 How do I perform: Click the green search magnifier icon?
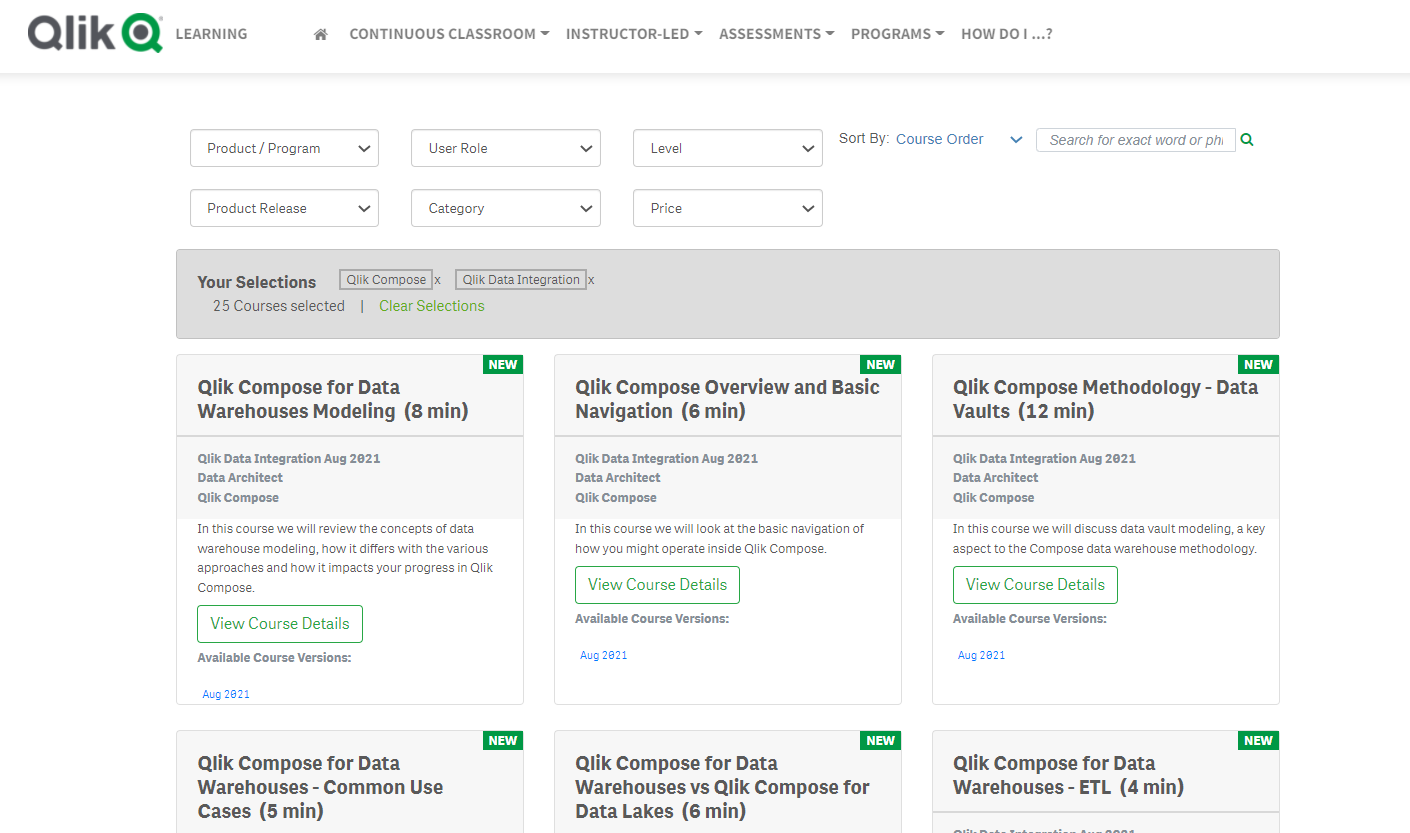(x=1246, y=139)
